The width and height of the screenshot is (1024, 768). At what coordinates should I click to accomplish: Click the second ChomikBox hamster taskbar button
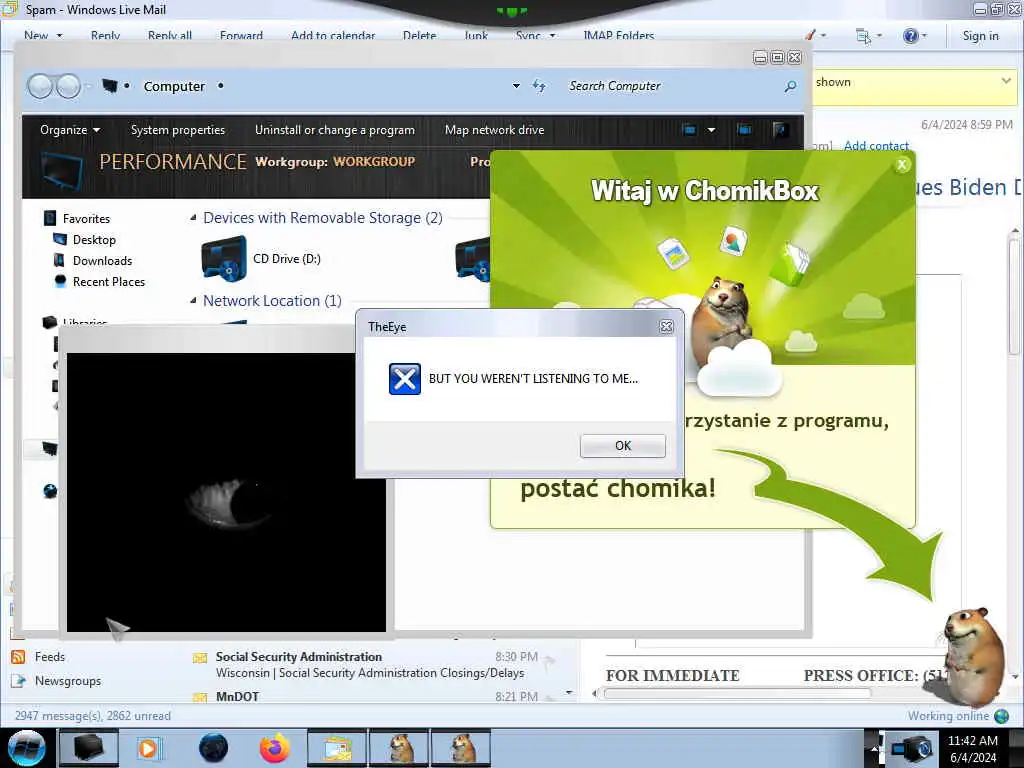(461, 748)
